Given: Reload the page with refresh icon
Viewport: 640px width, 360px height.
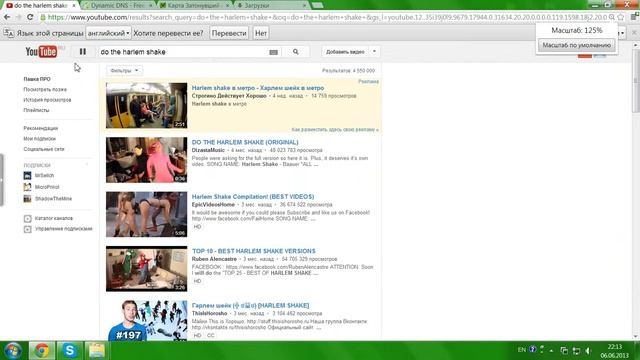Looking at the screenshot, I should point(30,17).
